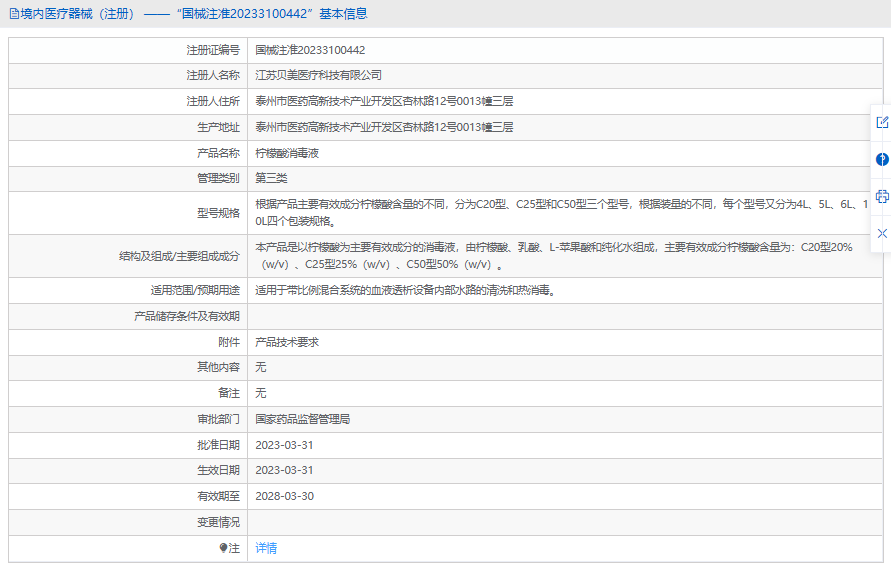Click the 注册人名称 row label

213,75
